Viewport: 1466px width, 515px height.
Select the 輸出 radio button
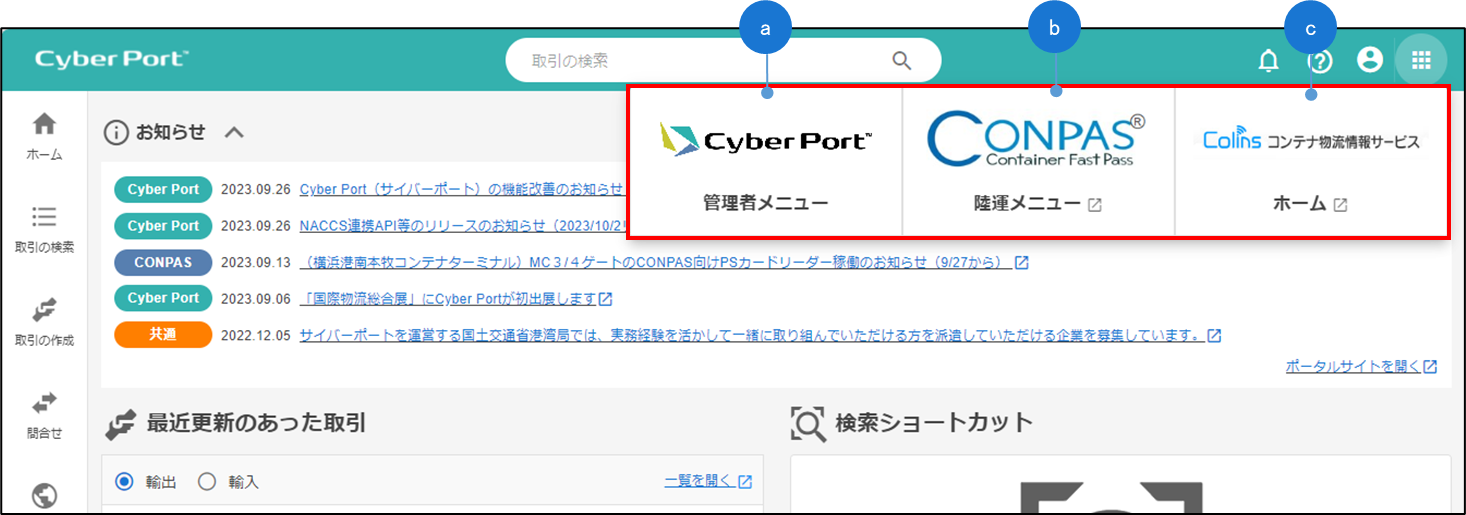(124, 482)
